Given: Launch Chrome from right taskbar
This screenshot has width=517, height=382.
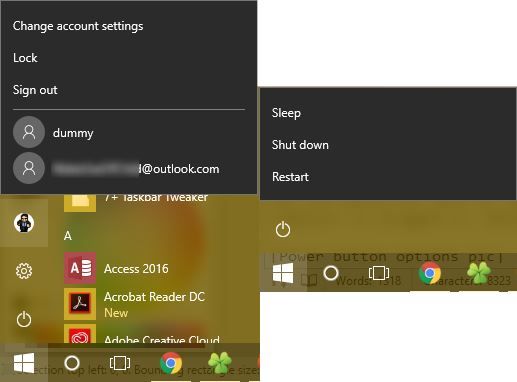Looking at the screenshot, I should tap(430, 273).
